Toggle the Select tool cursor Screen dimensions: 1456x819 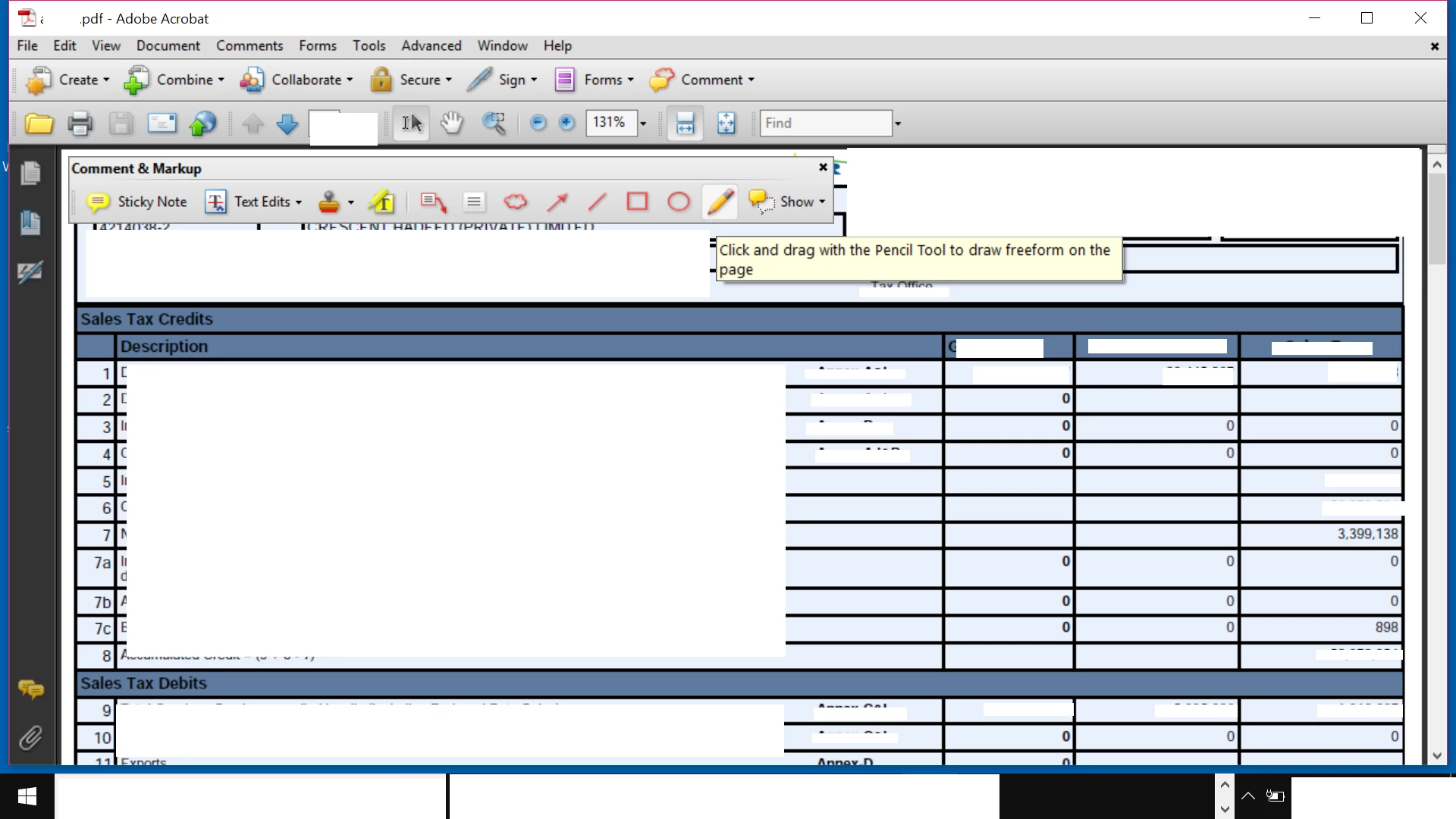[x=411, y=123]
